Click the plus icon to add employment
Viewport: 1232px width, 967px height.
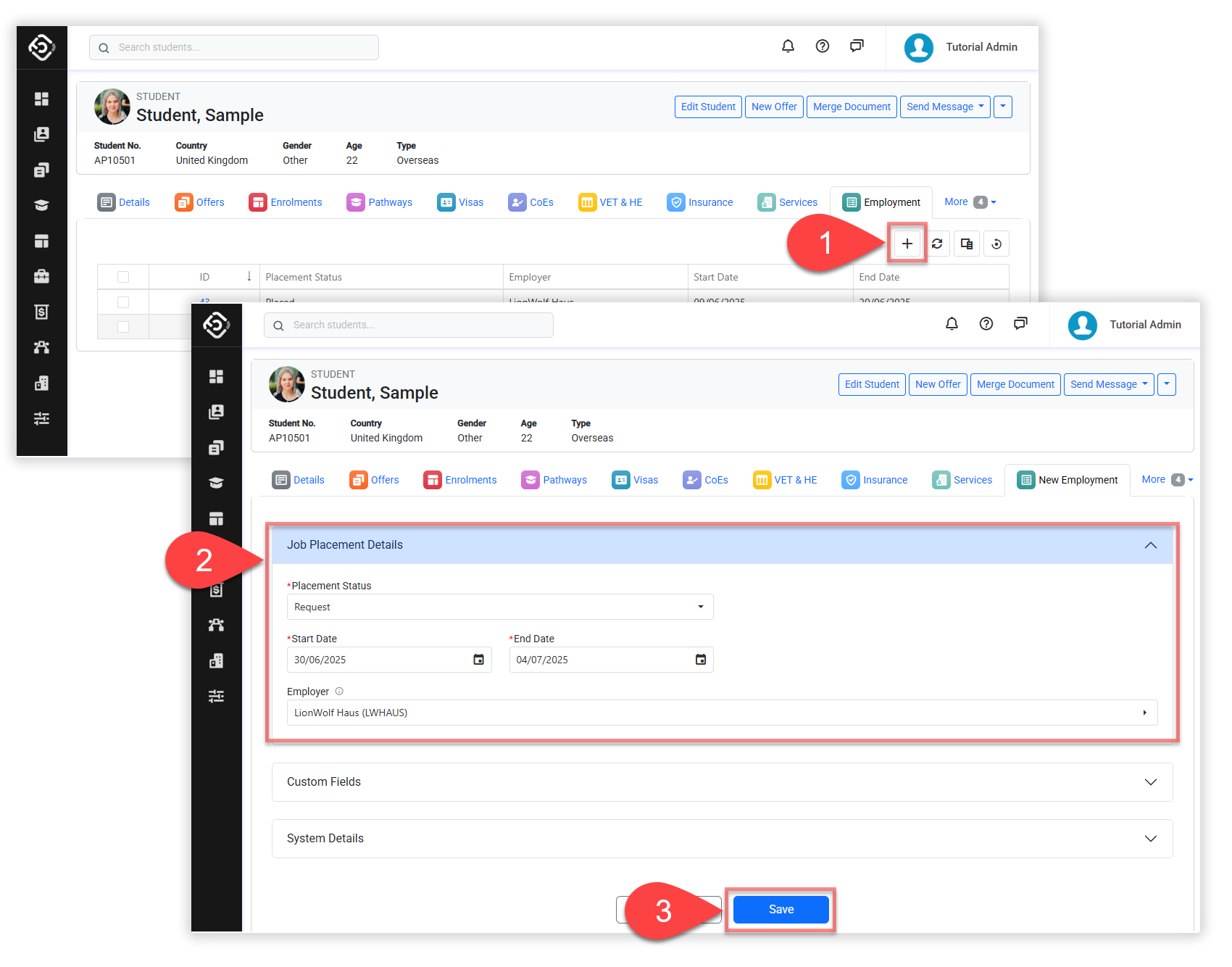tap(907, 244)
